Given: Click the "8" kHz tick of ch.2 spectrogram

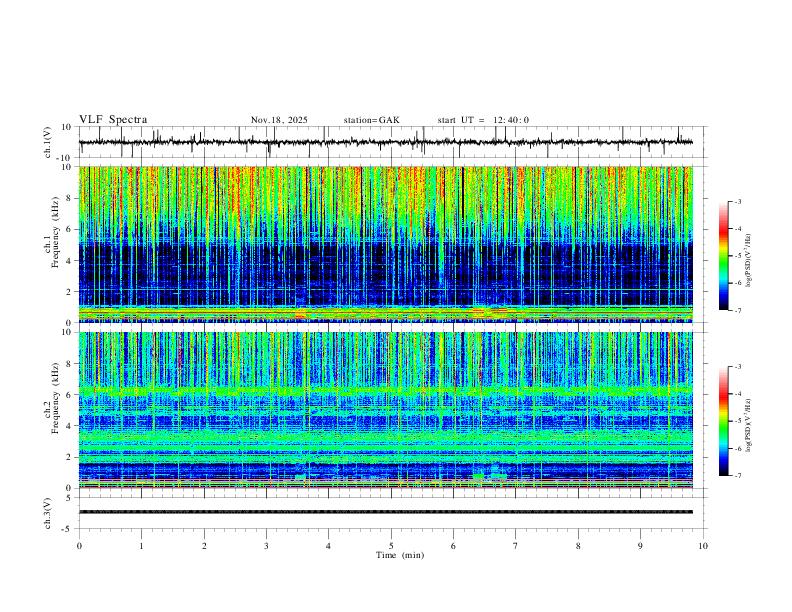Looking at the screenshot, I should [x=70, y=364].
